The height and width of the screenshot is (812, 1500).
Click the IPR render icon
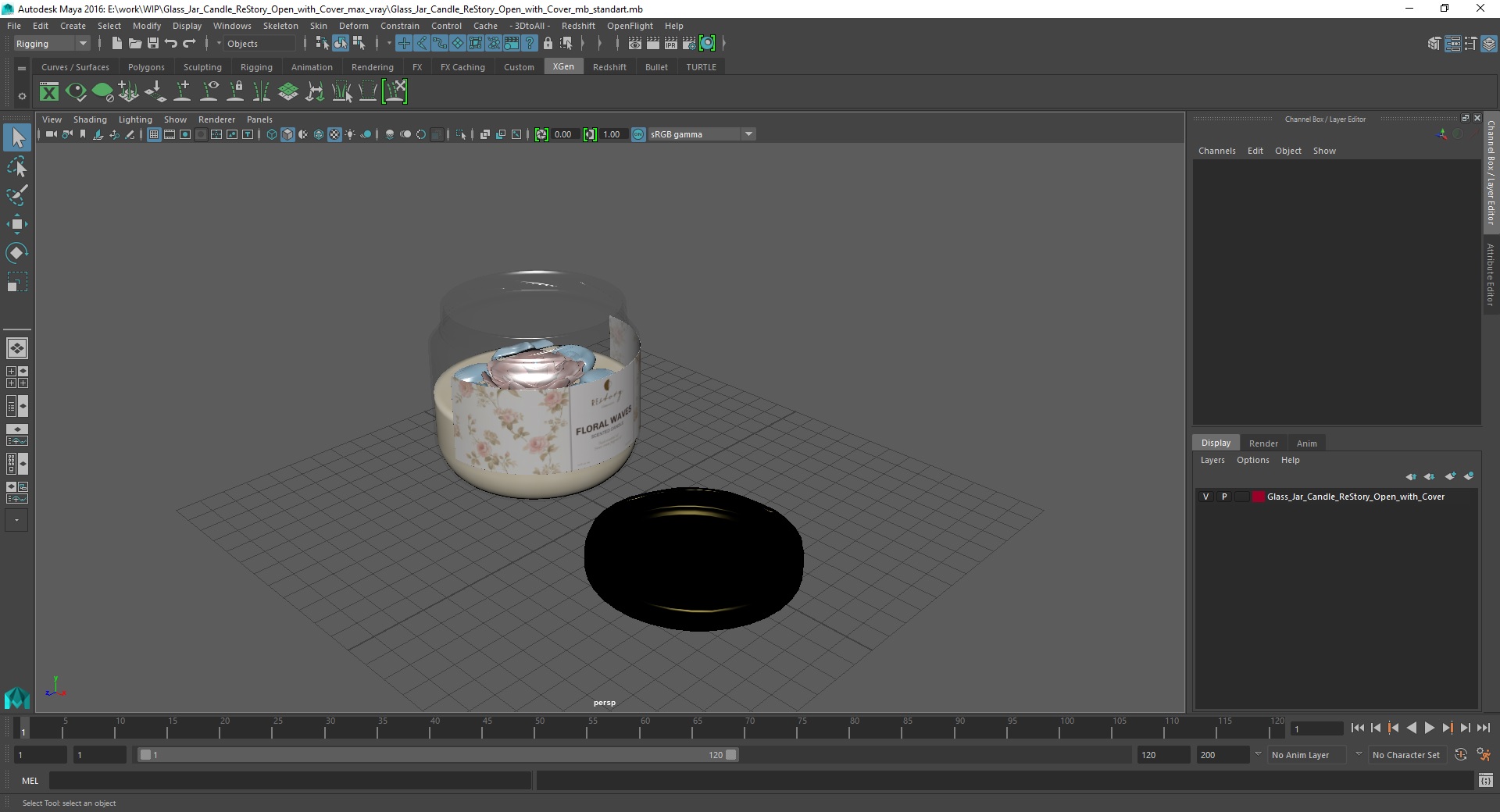coord(671,44)
